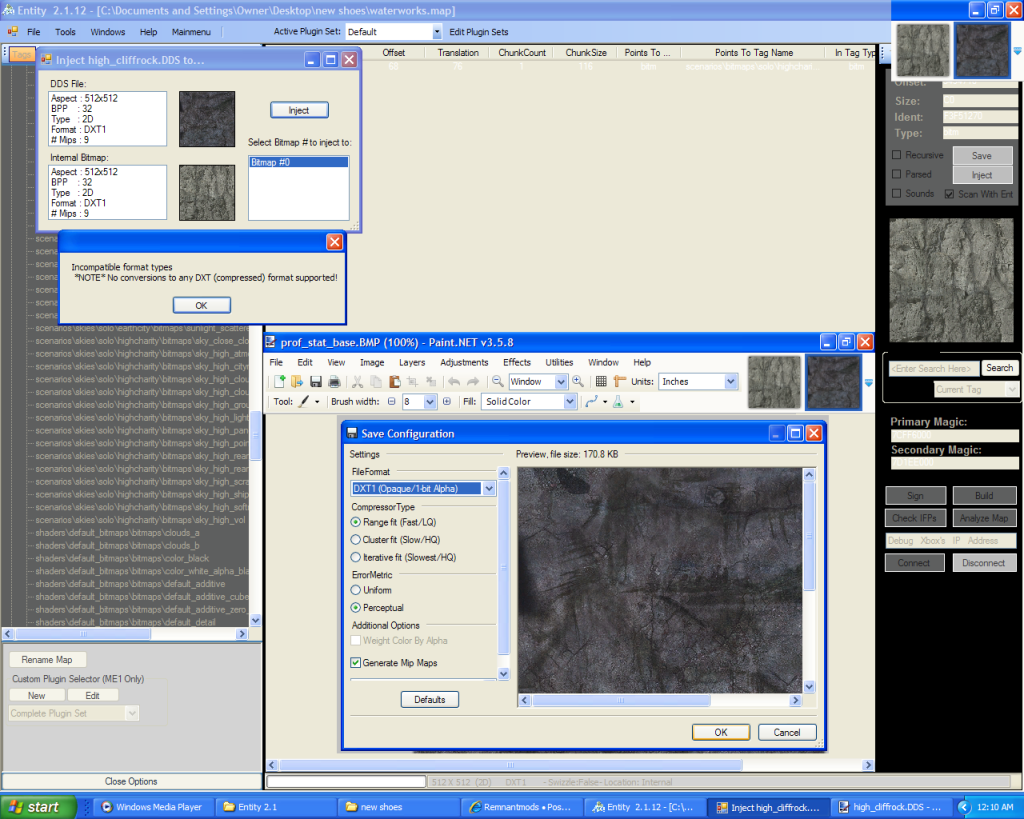Toggle the Generate Mip Maps checkbox

(355, 663)
